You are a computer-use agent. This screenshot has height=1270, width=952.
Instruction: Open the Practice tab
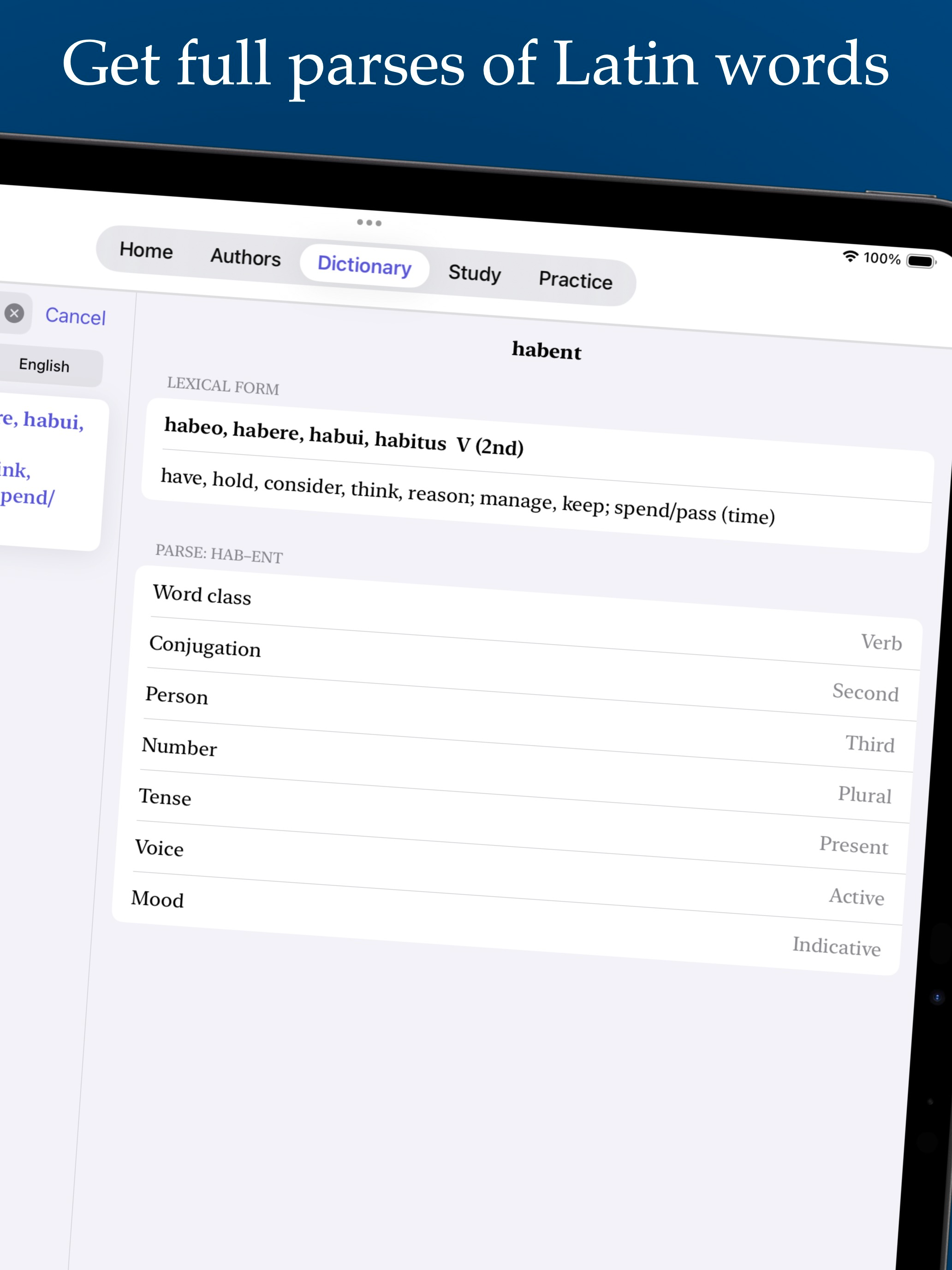tap(576, 280)
